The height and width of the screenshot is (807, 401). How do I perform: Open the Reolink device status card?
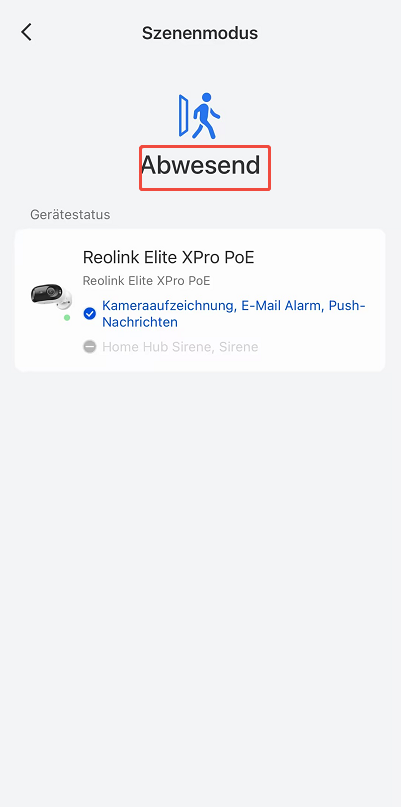pyautogui.click(x=200, y=300)
